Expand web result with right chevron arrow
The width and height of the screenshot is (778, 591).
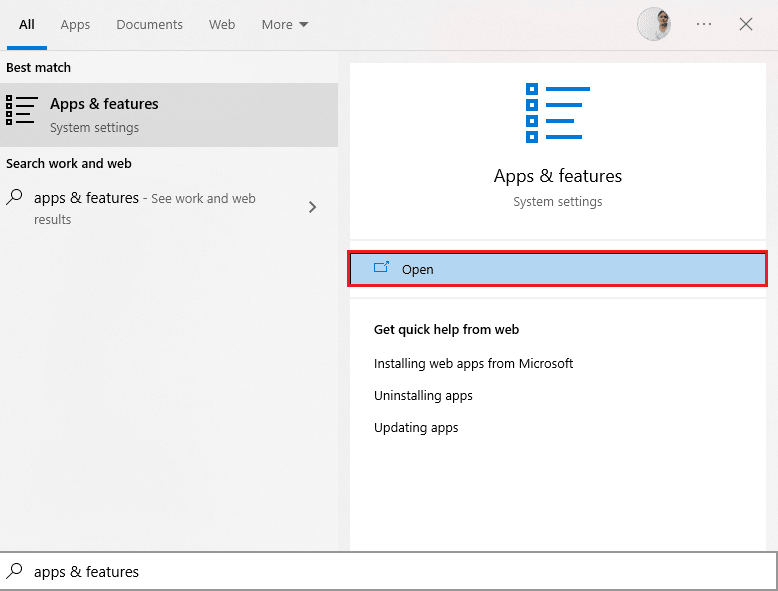(313, 207)
